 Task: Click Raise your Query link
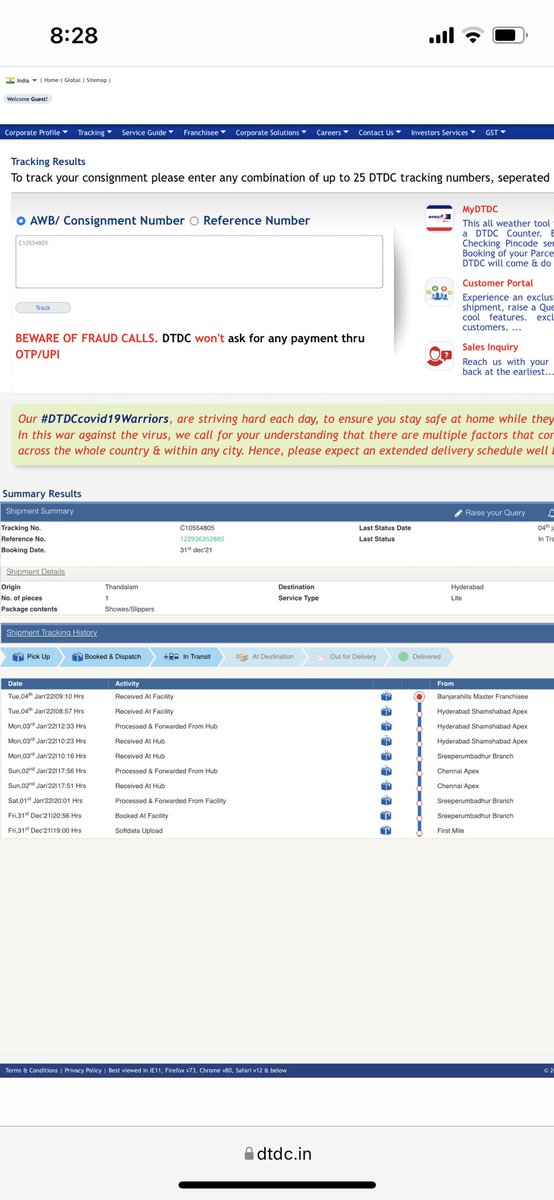495,512
